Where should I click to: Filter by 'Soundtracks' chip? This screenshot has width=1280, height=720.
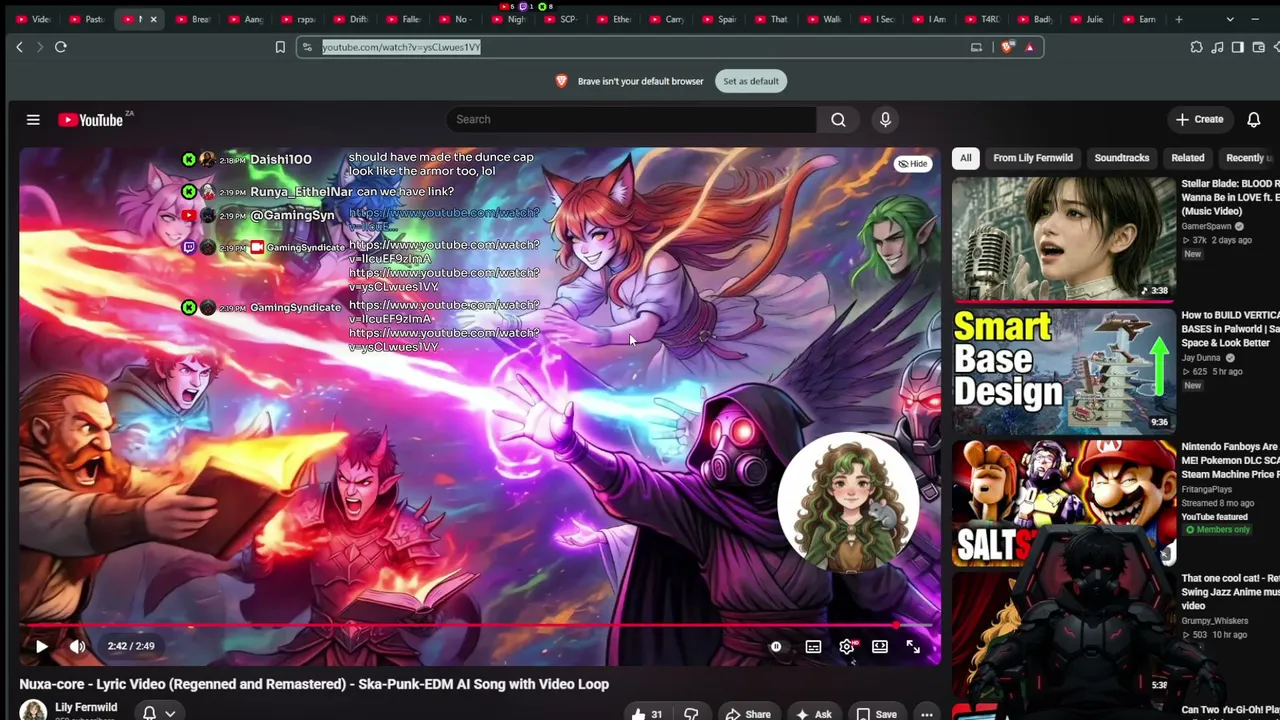(x=1122, y=158)
